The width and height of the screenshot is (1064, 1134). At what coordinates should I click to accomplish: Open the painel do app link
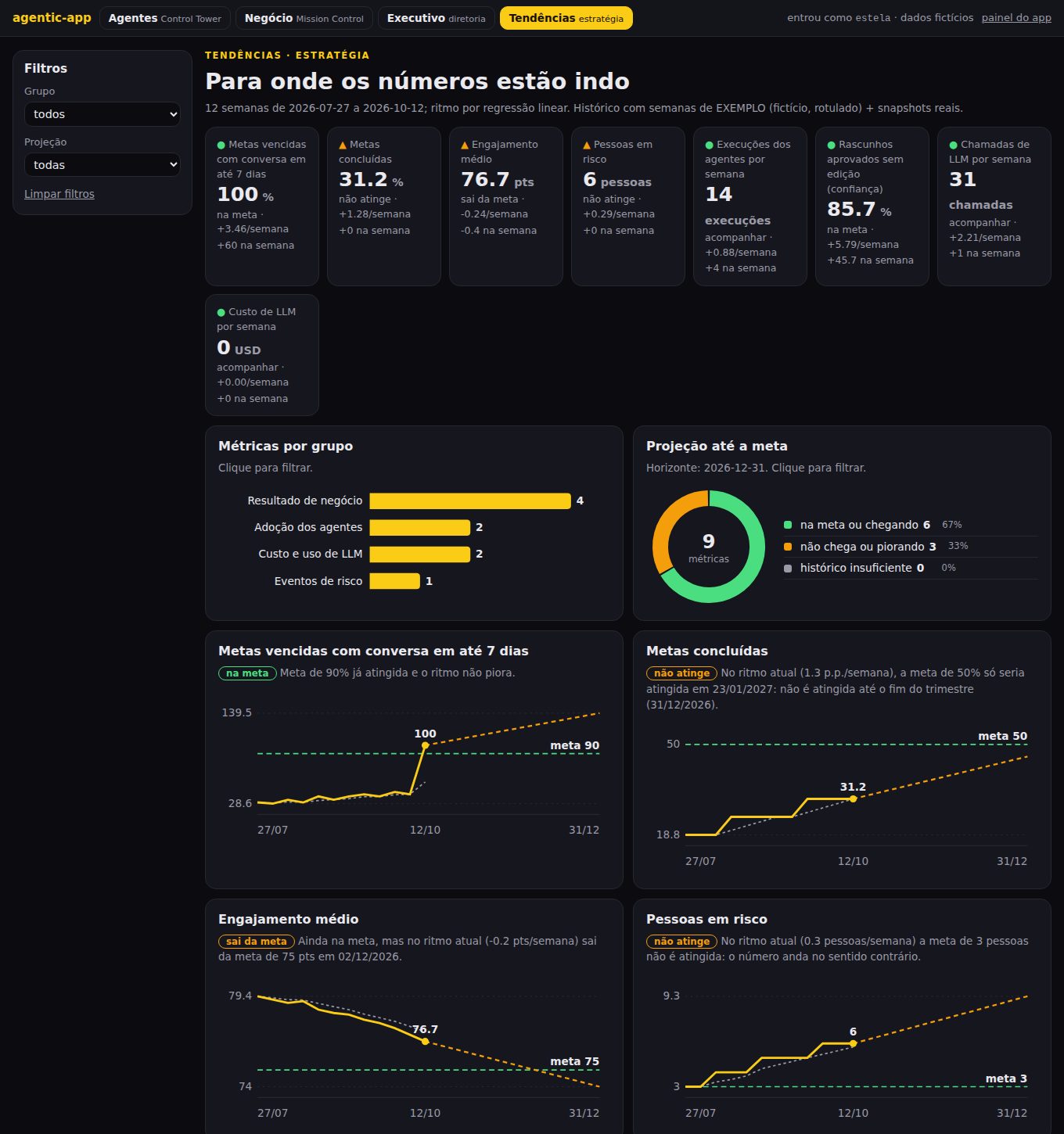1016,17
